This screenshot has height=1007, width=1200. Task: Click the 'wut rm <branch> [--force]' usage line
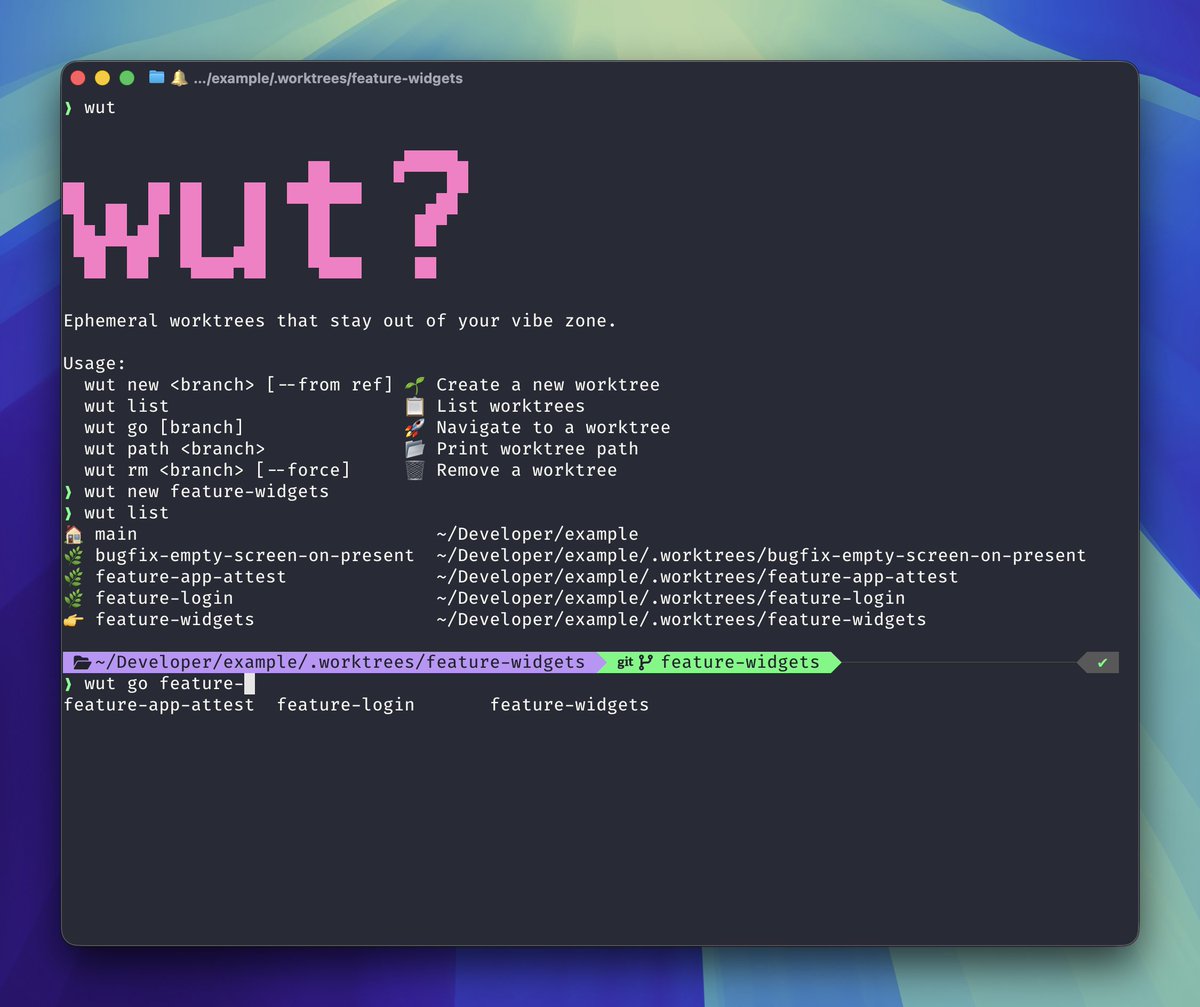[218, 470]
